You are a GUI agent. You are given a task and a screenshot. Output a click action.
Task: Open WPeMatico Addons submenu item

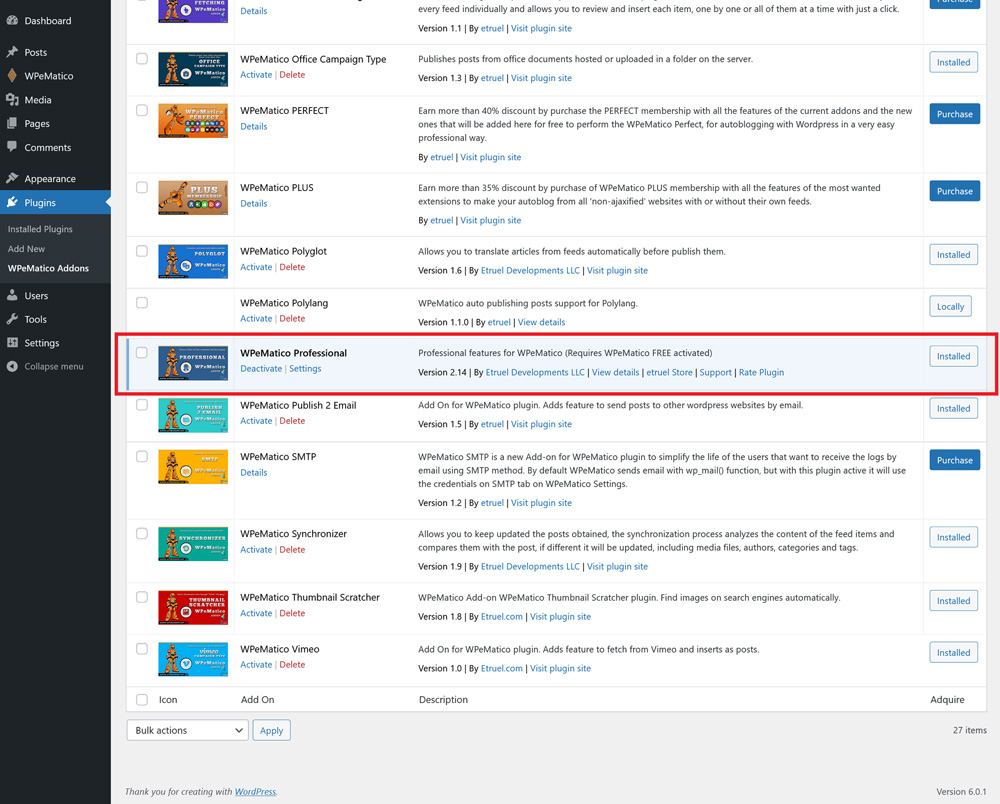click(x=48, y=268)
